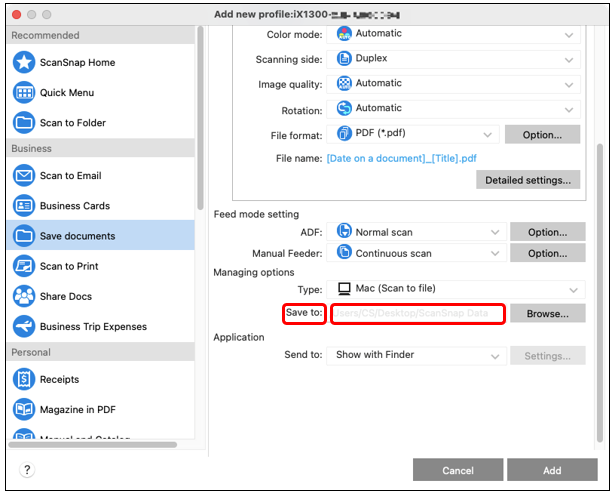Expand the Image quality dropdown
The width and height of the screenshot is (614, 496).
pyautogui.click(x=453, y=84)
